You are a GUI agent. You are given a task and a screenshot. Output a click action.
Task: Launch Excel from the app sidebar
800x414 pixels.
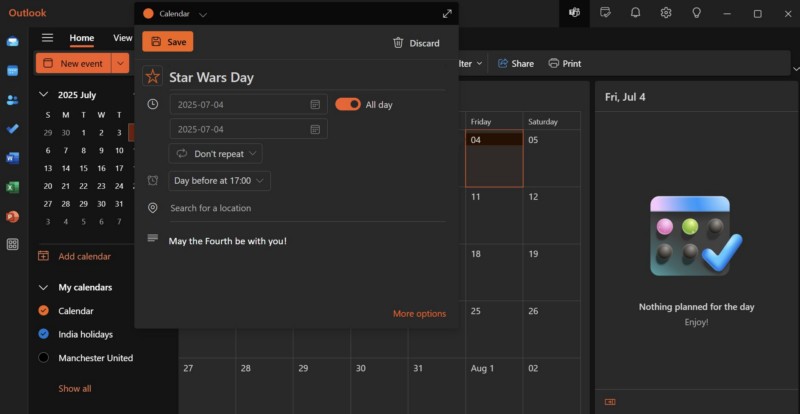click(x=13, y=187)
